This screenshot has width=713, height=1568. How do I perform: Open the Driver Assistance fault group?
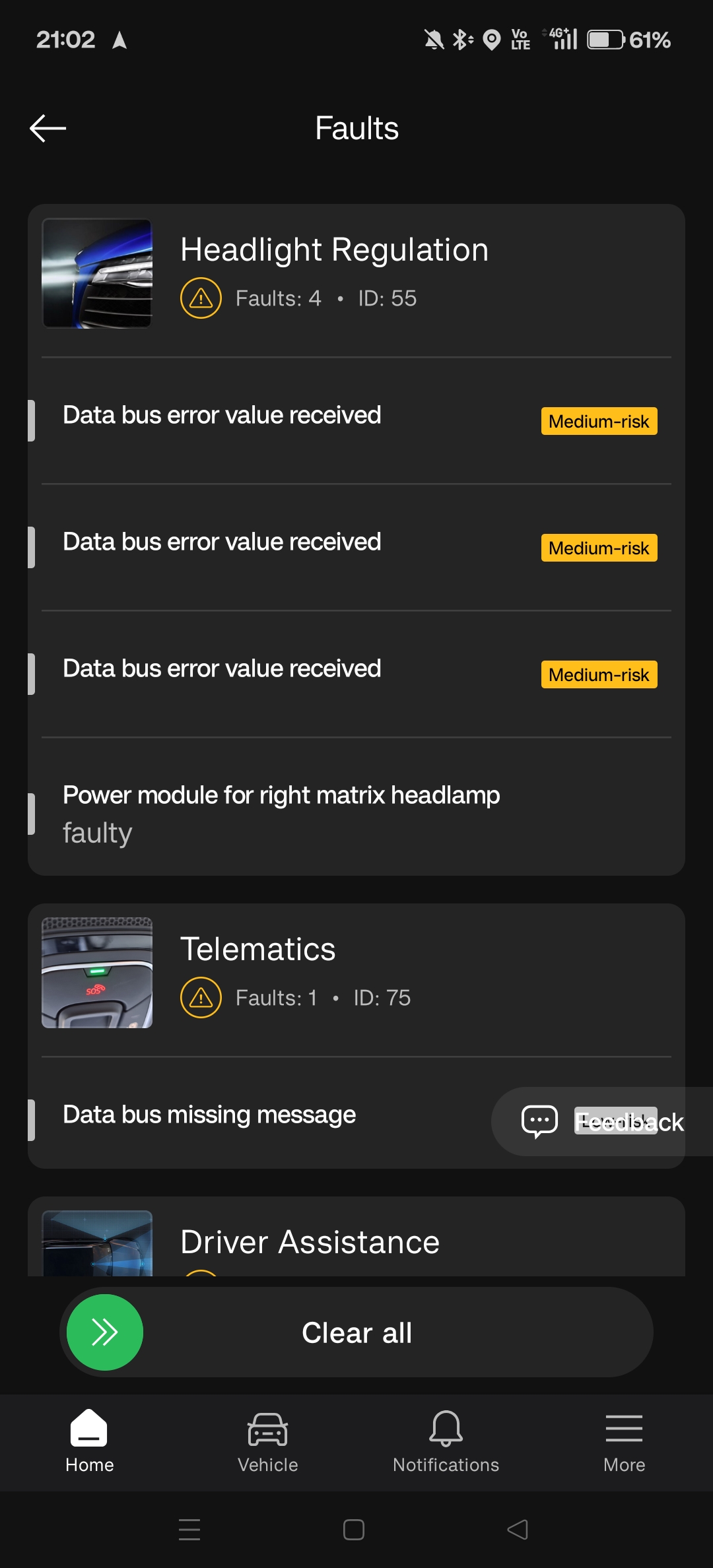(356, 1237)
